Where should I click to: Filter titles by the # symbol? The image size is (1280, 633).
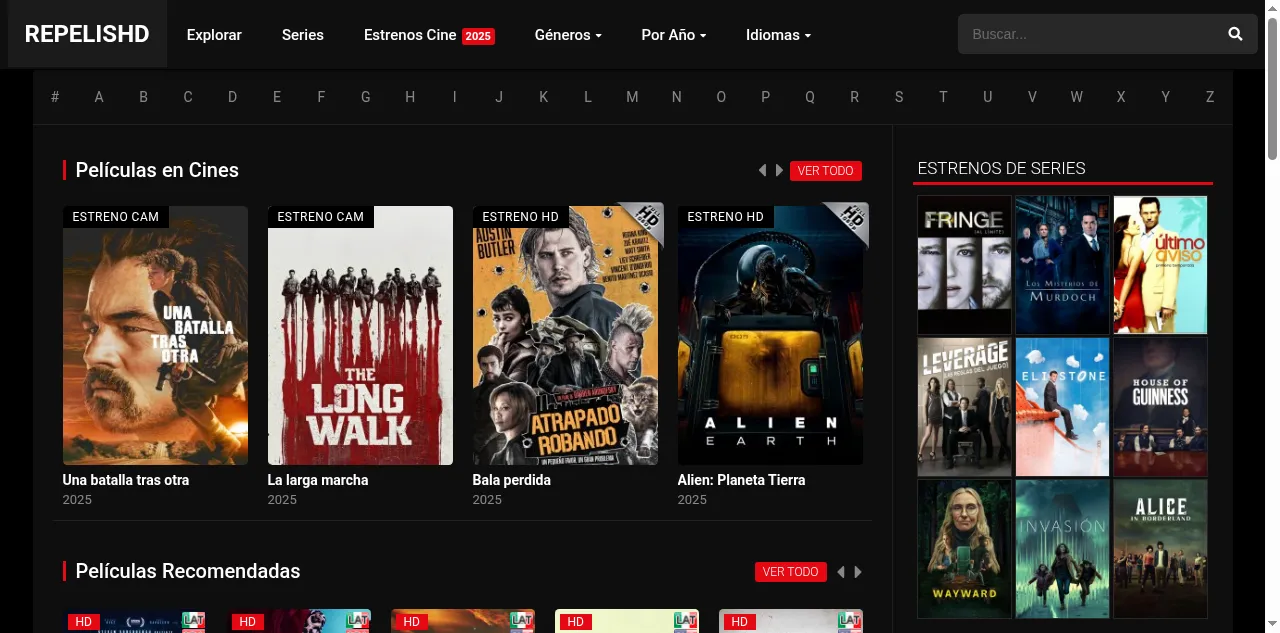point(55,97)
